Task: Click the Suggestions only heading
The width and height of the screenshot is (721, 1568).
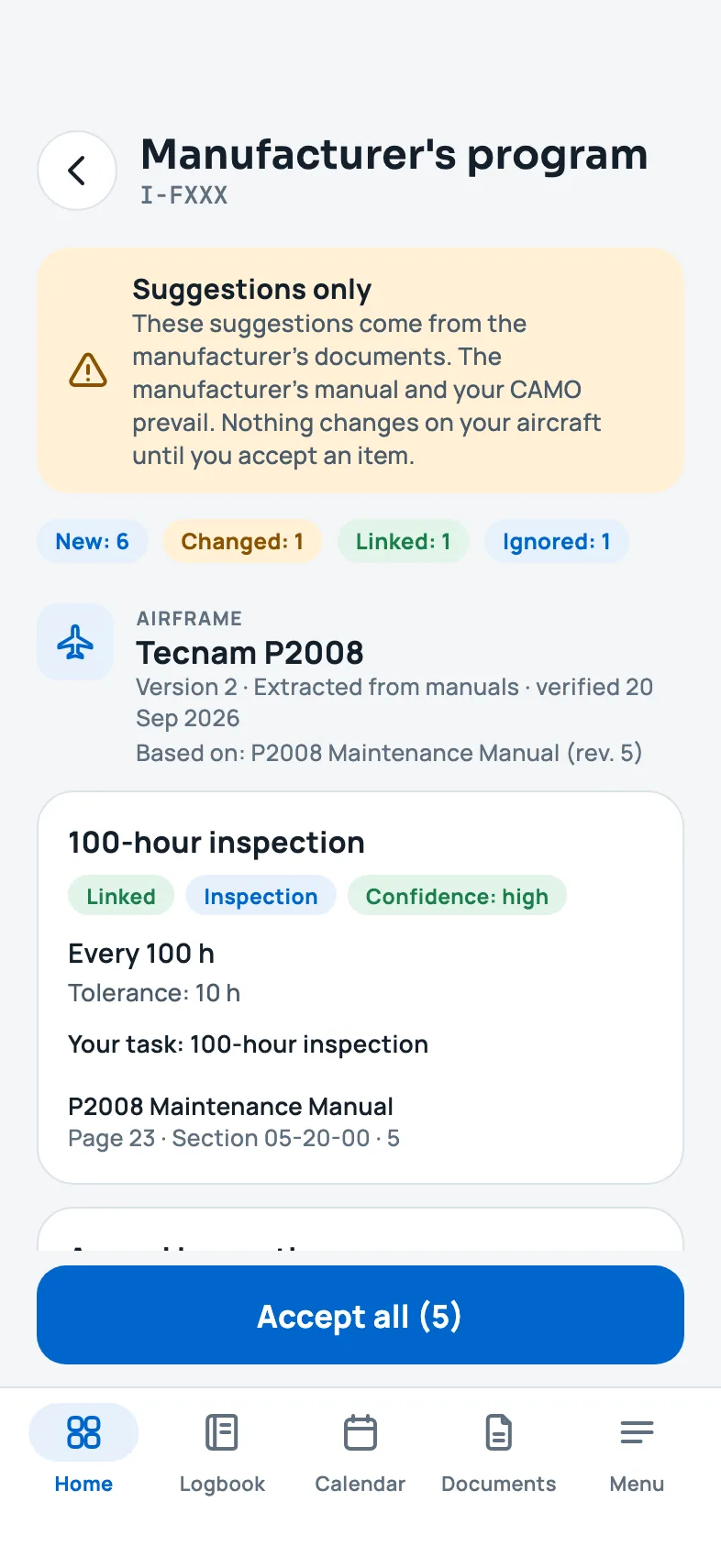Action: click(x=252, y=289)
